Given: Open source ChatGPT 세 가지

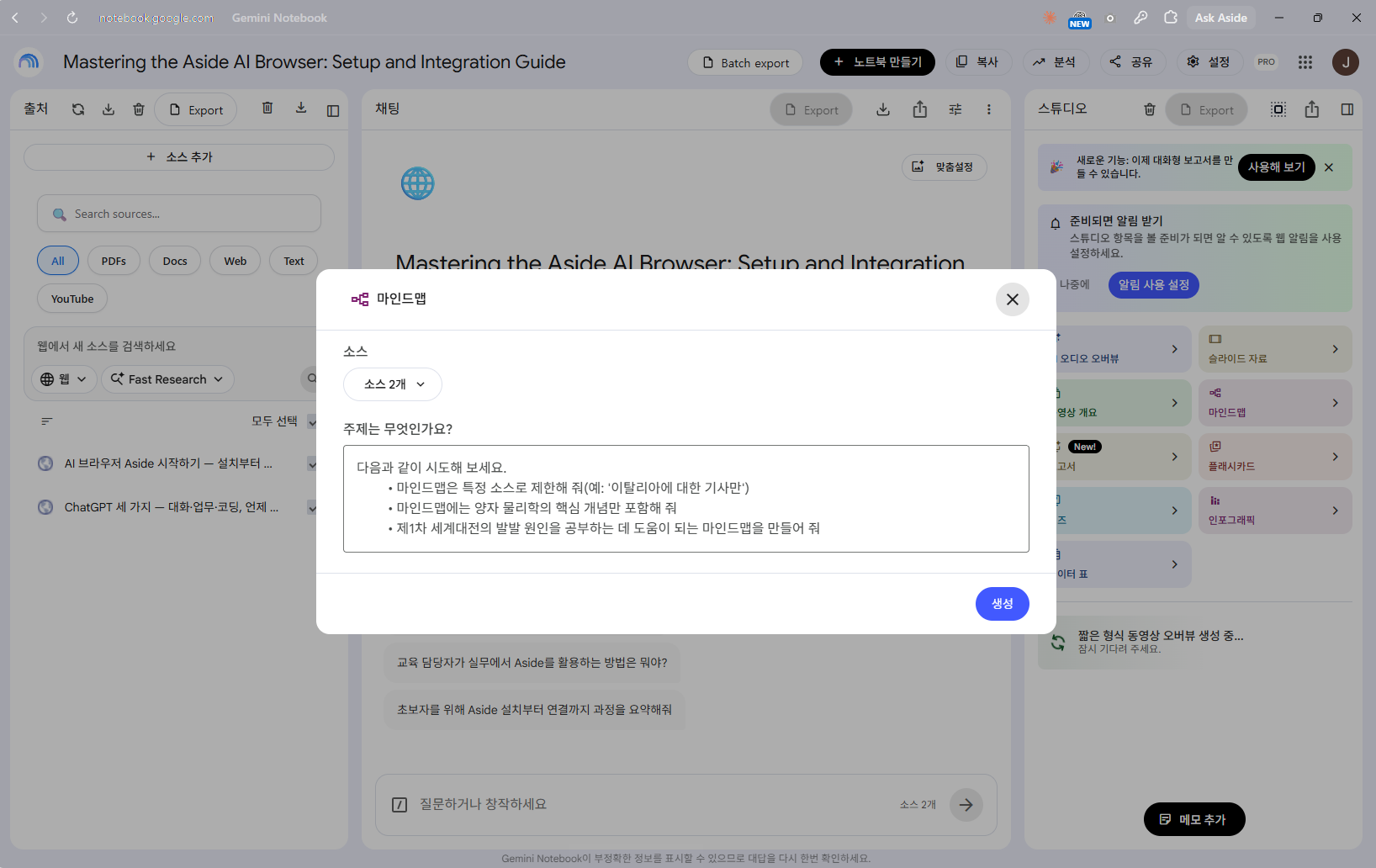Looking at the screenshot, I should [x=172, y=507].
